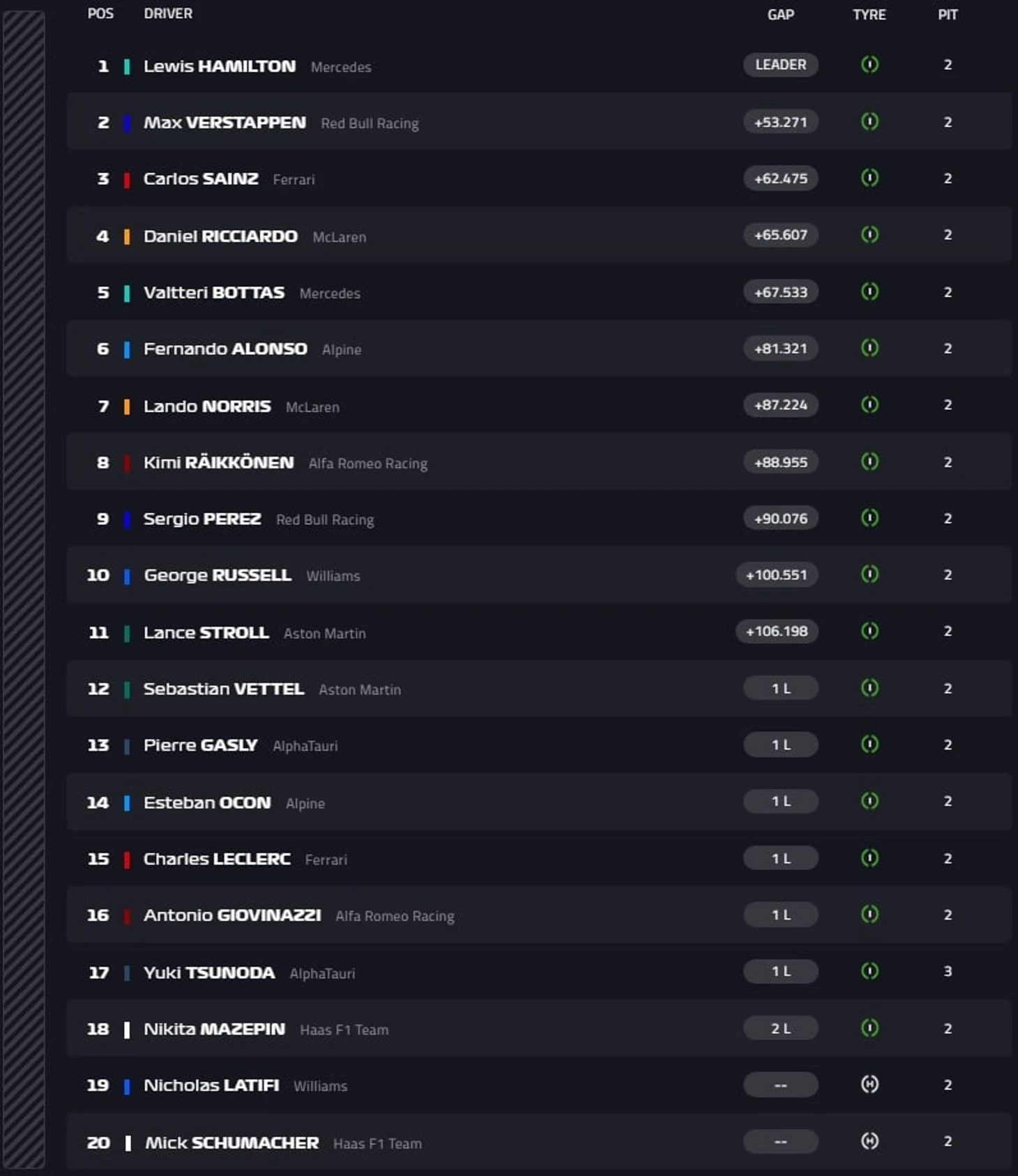This screenshot has width=1018, height=1176.
Task: Click the POS column header
Action: [x=100, y=14]
